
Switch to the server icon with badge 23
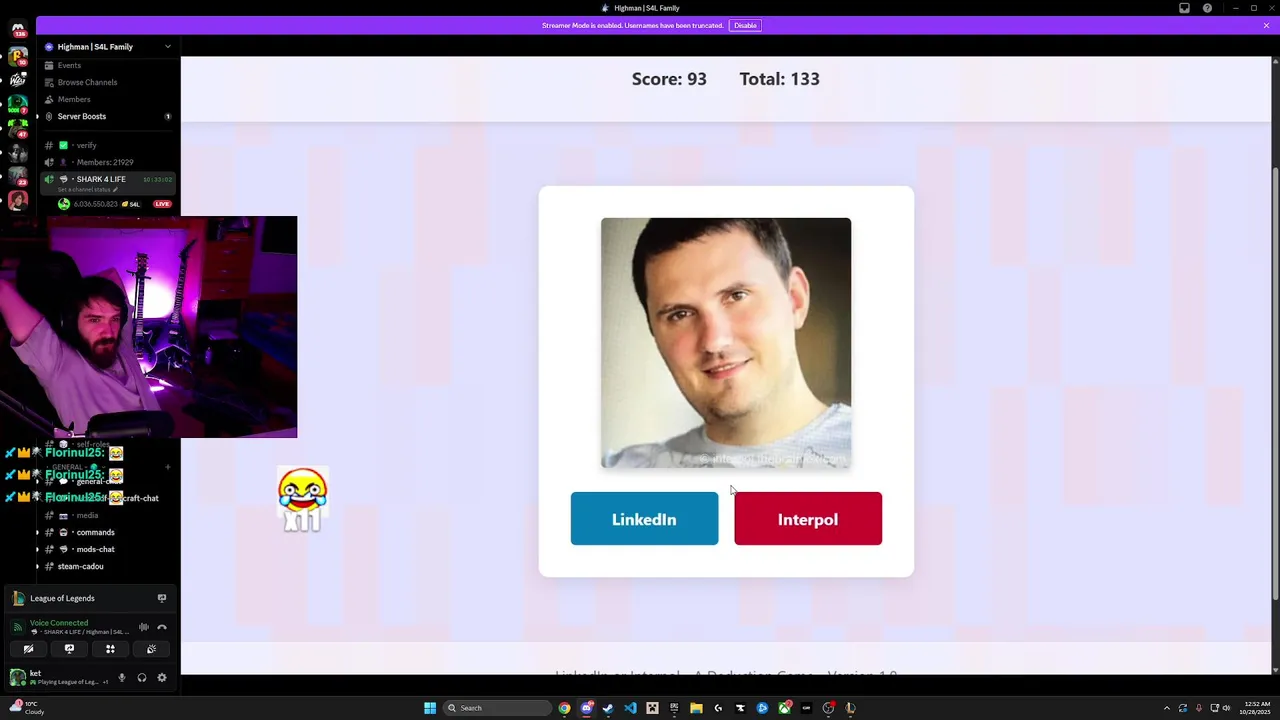[x=17, y=176]
